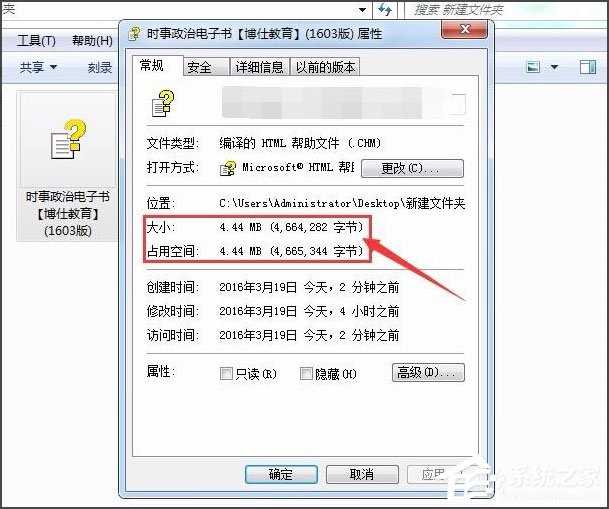Open the address bar history dropdown arrow
This screenshot has width=609, height=509.
(362, 10)
